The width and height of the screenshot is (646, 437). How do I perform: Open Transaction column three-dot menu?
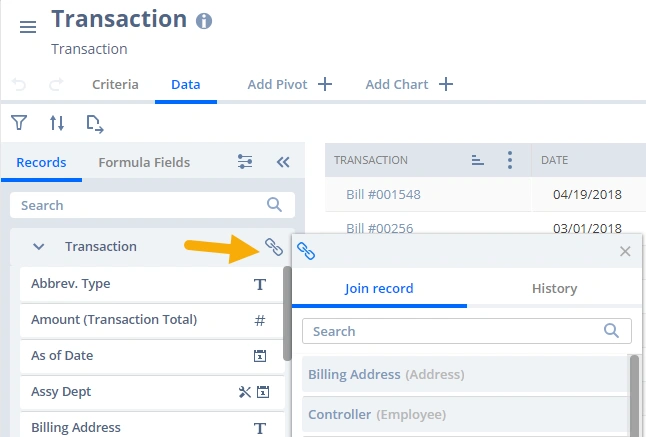click(x=510, y=160)
